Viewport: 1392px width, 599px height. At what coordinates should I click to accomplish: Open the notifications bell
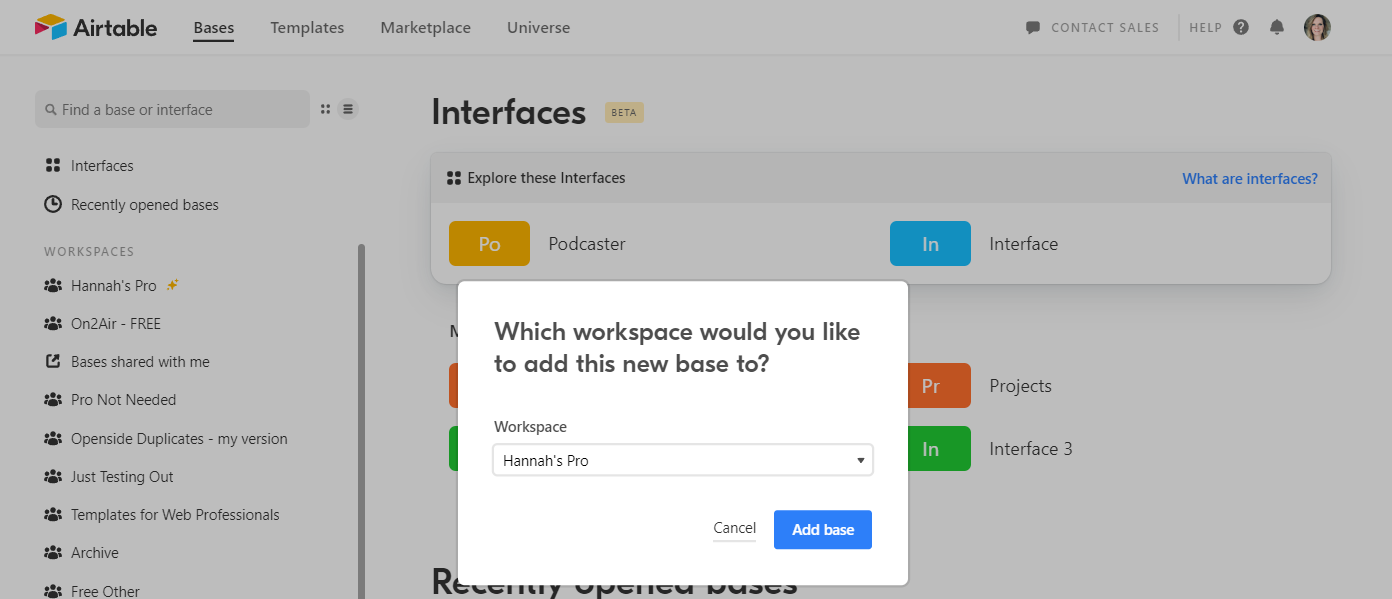[1277, 27]
